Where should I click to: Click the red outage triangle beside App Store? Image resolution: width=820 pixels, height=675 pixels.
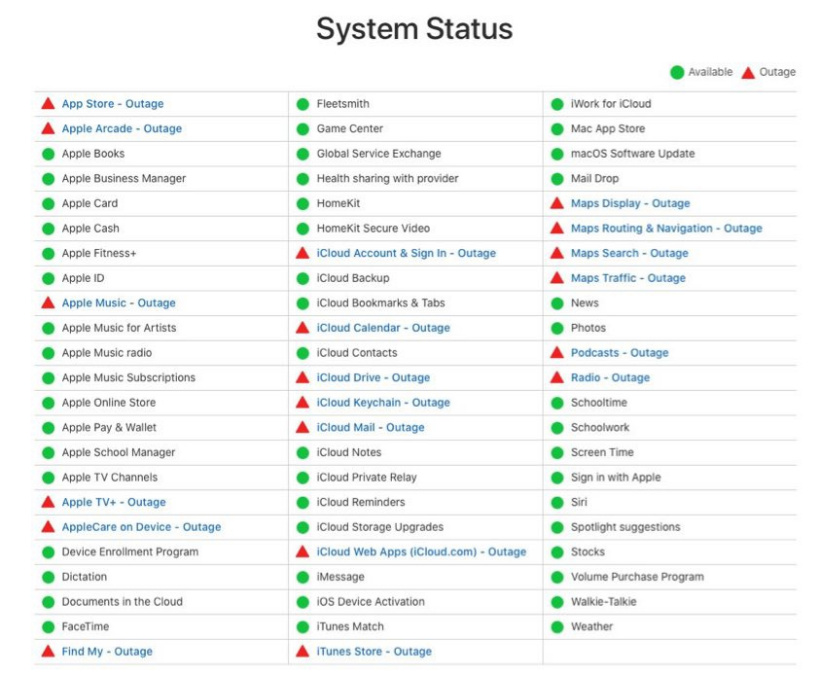click(x=47, y=104)
